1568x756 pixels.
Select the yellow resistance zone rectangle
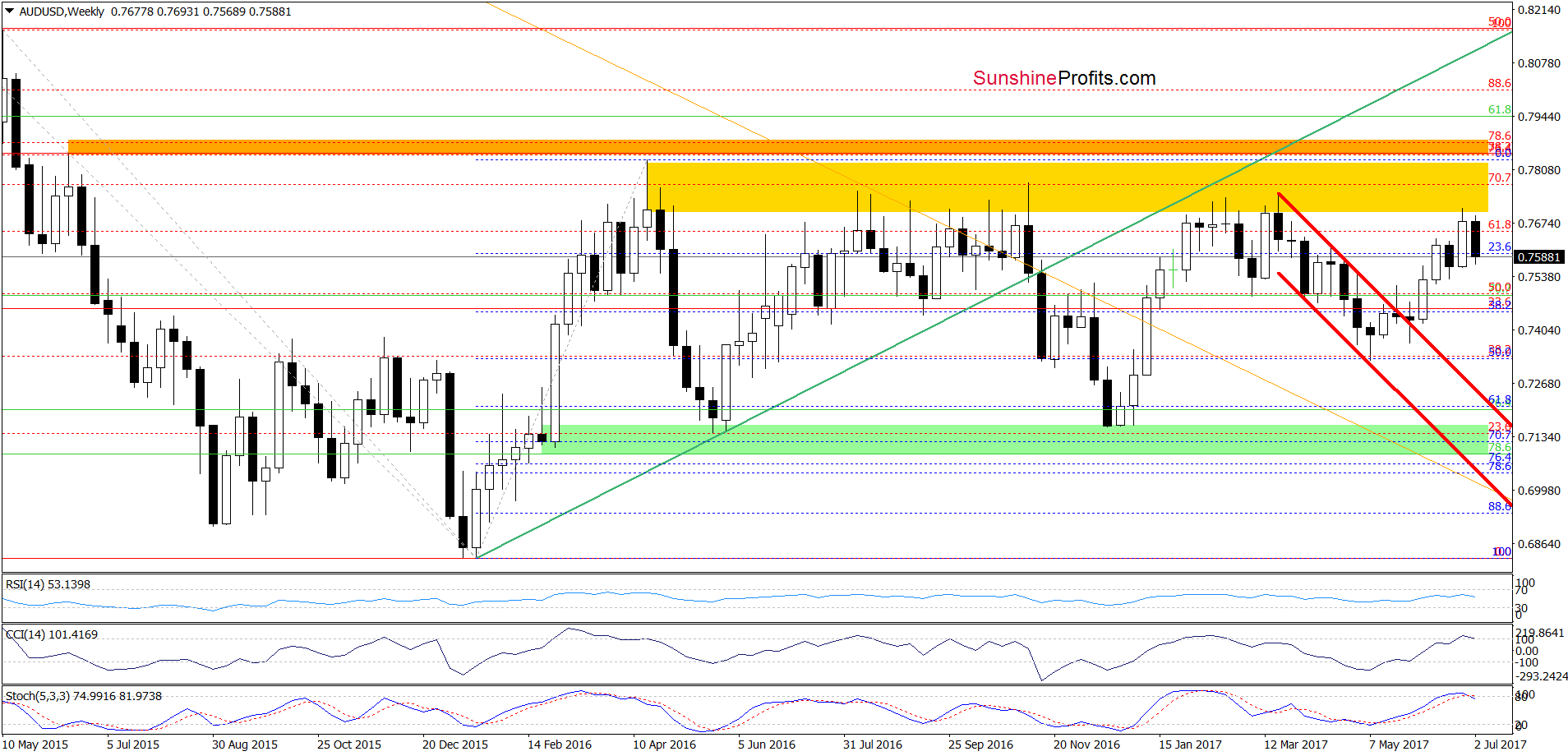[x=1068, y=187]
